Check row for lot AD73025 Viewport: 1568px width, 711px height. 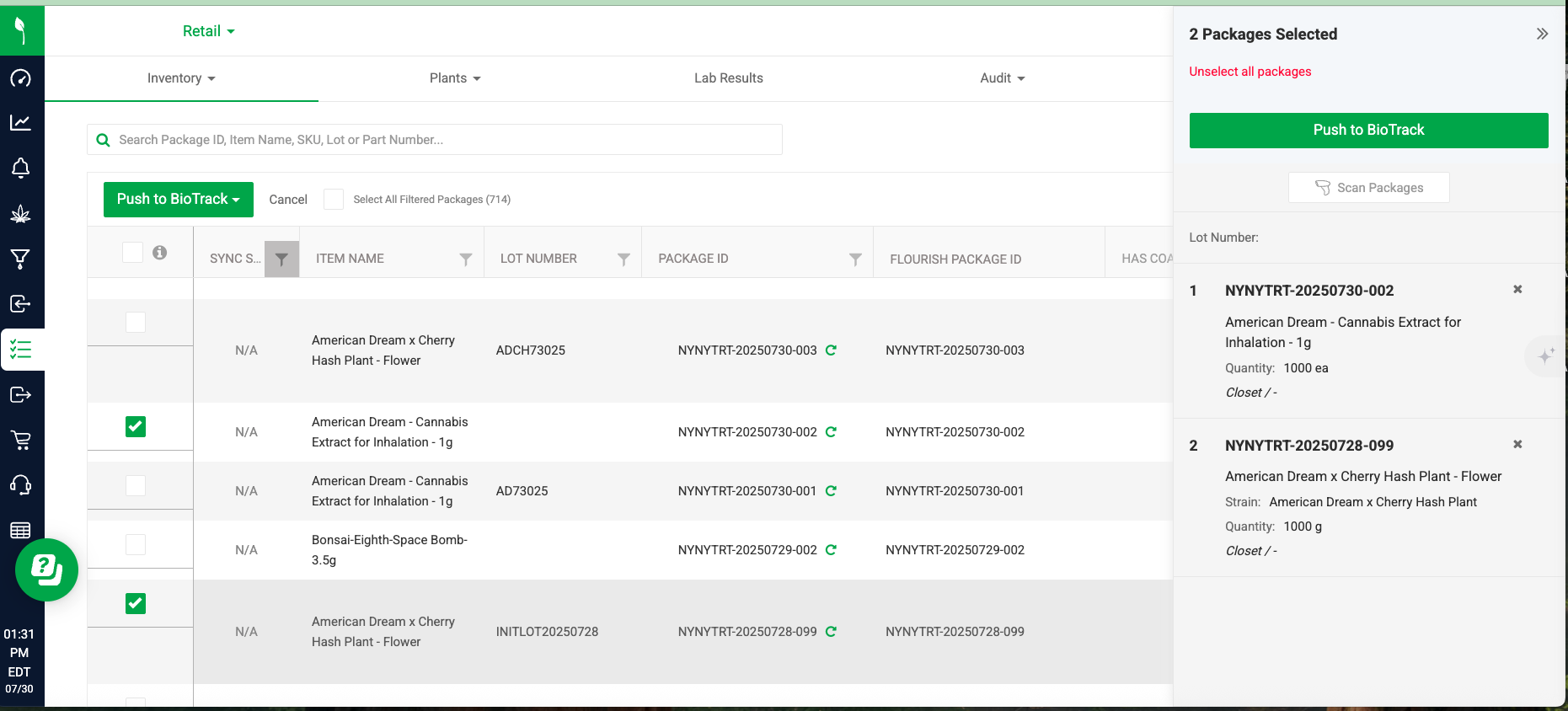(x=136, y=485)
